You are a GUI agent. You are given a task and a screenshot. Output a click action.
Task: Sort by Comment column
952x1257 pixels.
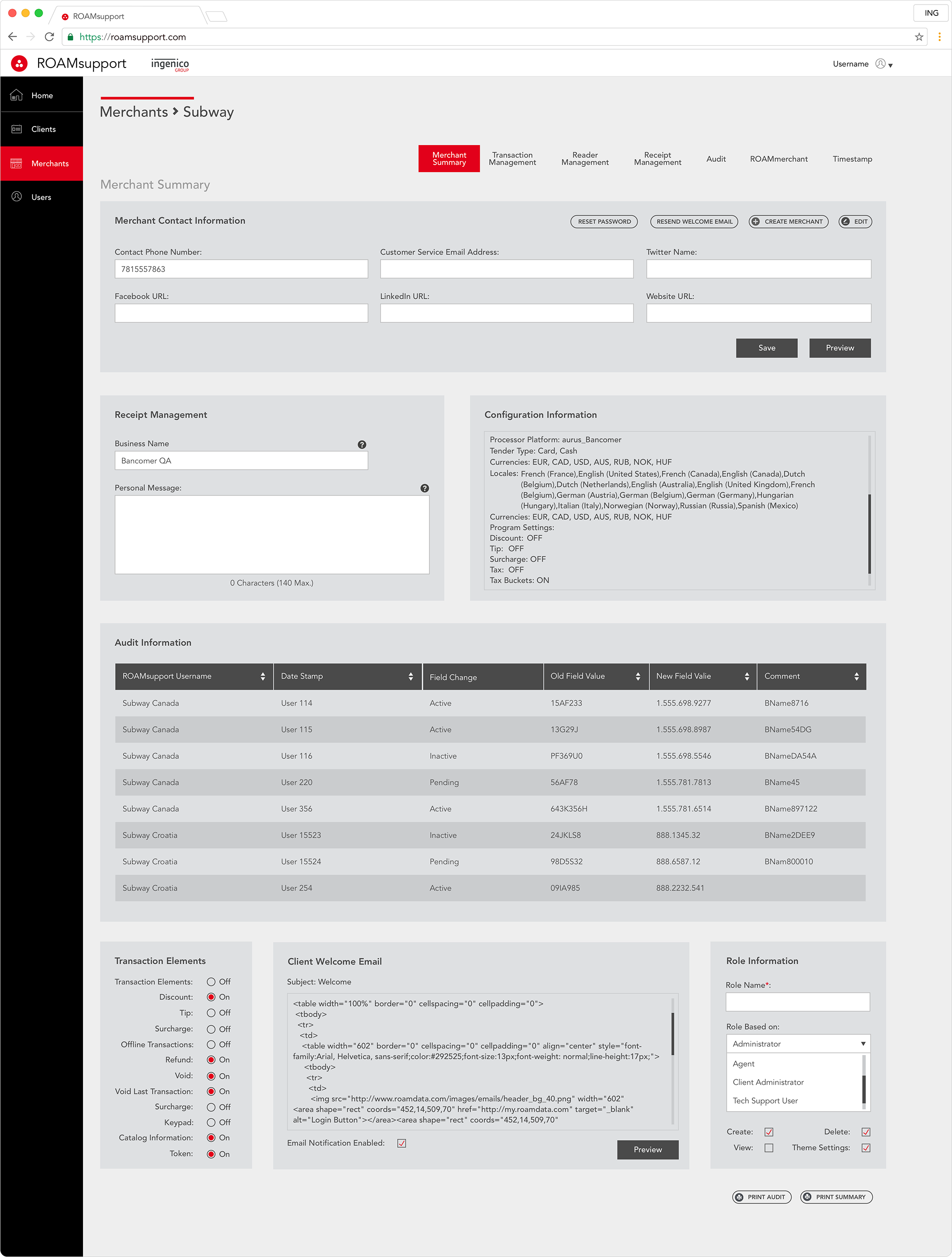pyautogui.click(x=856, y=676)
